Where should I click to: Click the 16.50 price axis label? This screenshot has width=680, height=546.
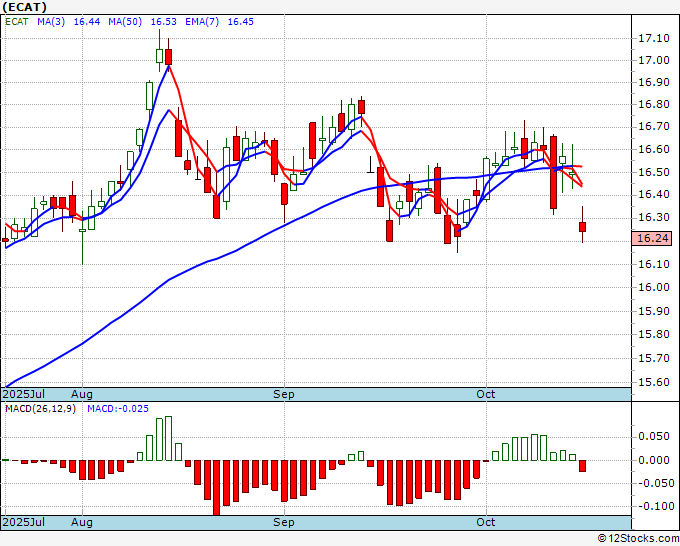[x=654, y=172]
